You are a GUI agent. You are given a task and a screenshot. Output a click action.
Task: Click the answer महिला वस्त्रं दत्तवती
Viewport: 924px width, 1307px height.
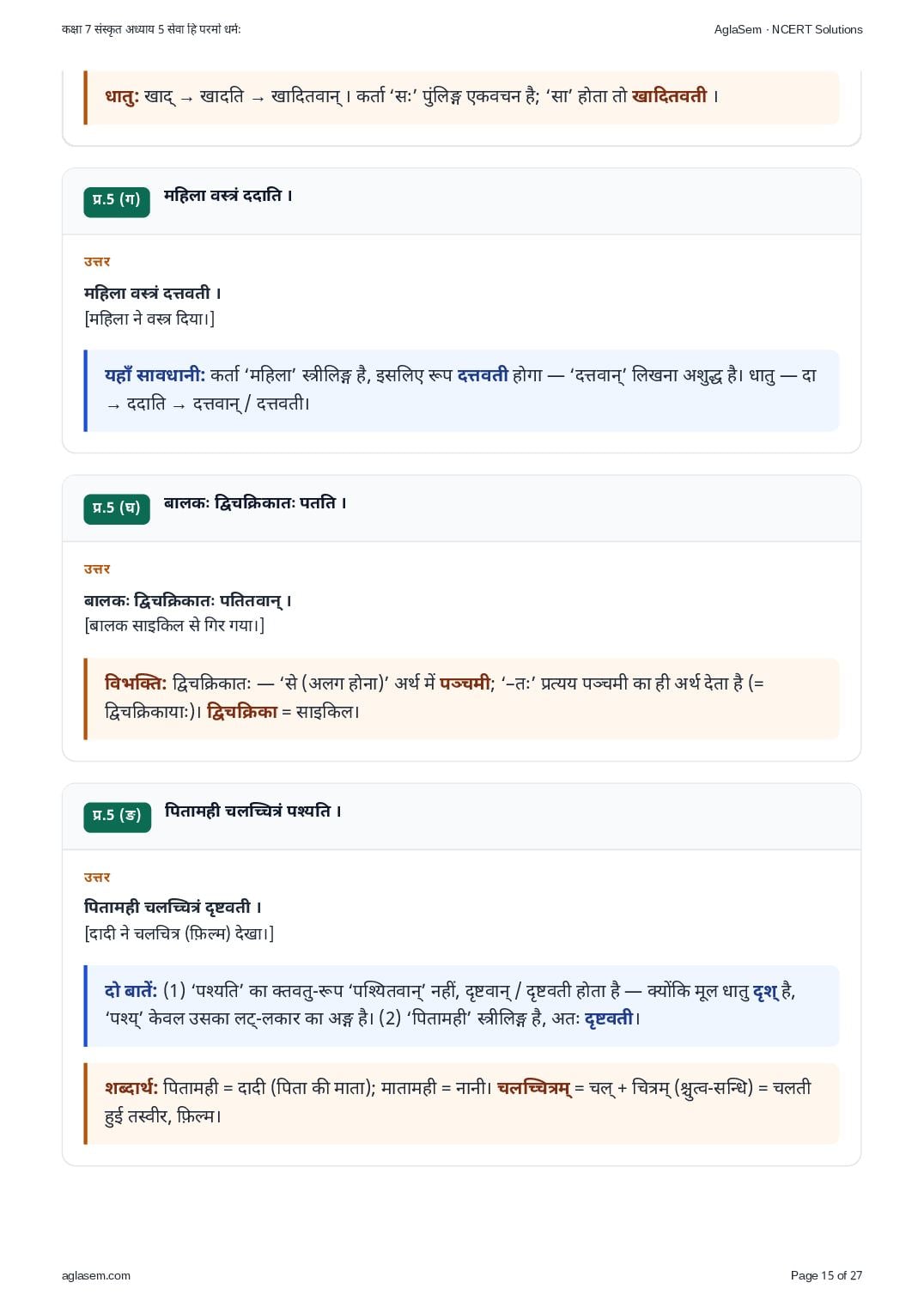coord(153,293)
